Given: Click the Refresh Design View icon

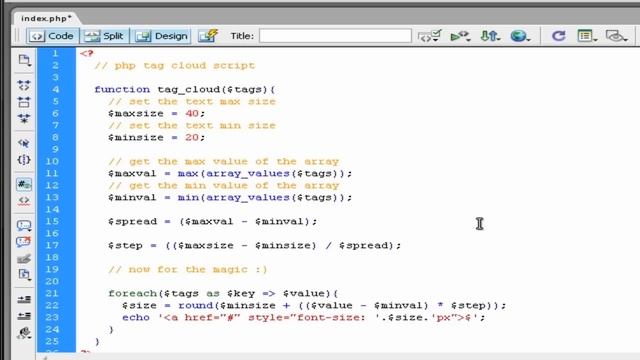Looking at the screenshot, I should pos(558,36).
